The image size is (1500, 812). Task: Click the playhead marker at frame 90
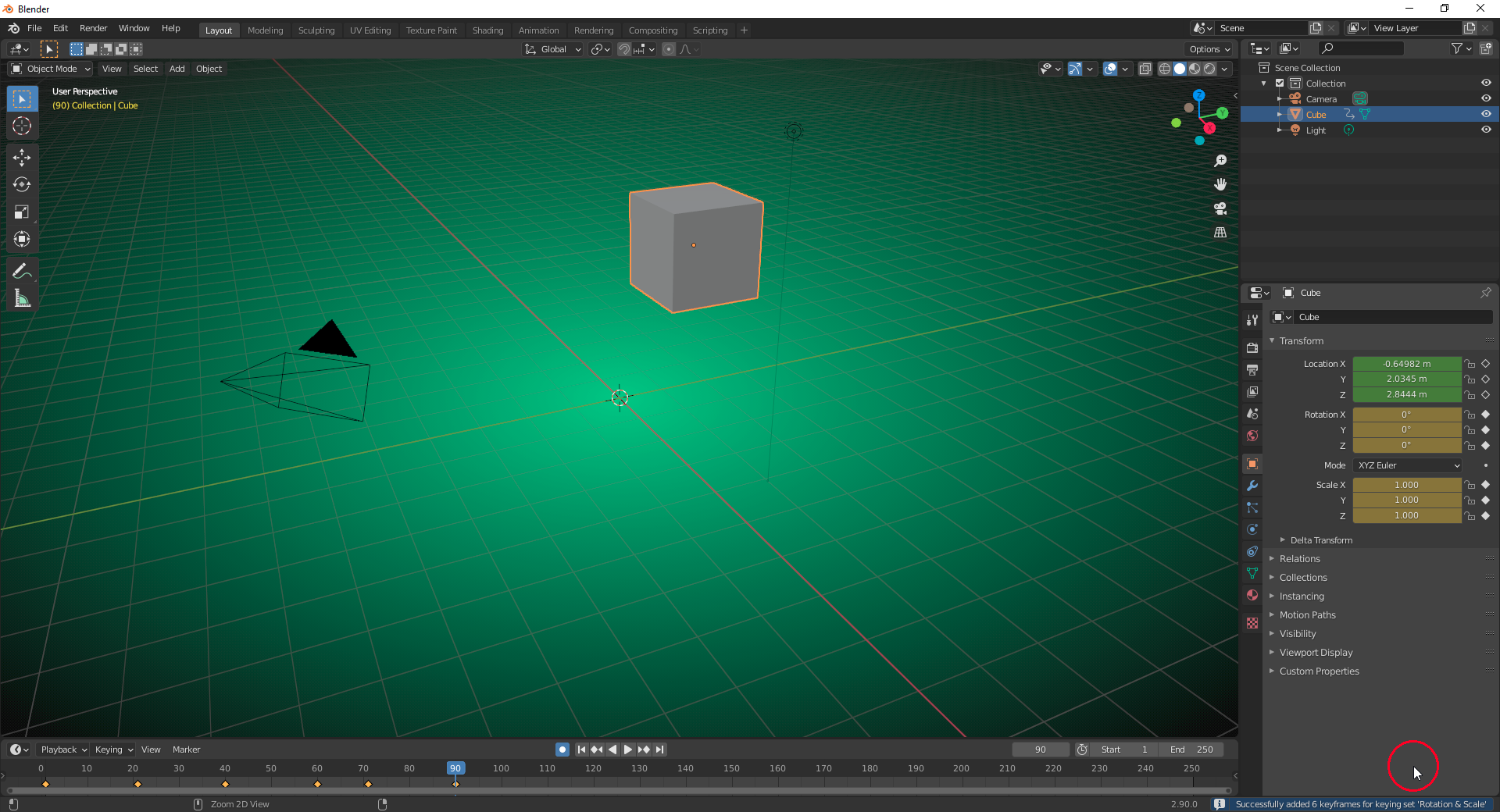pyautogui.click(x=455, y=768)
